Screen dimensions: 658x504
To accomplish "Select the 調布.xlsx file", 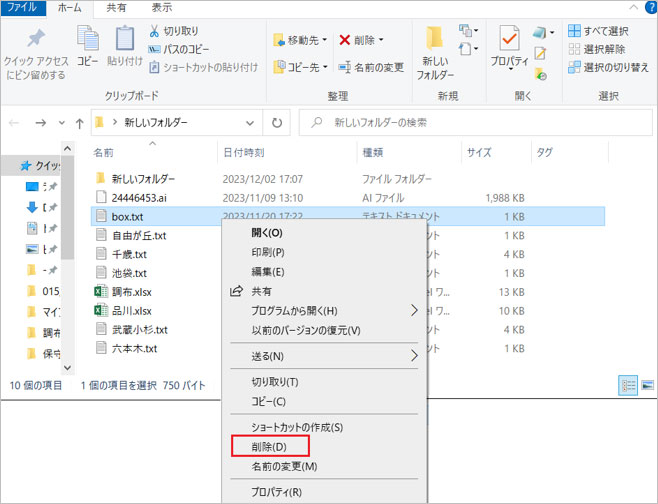I will (131, 292).
